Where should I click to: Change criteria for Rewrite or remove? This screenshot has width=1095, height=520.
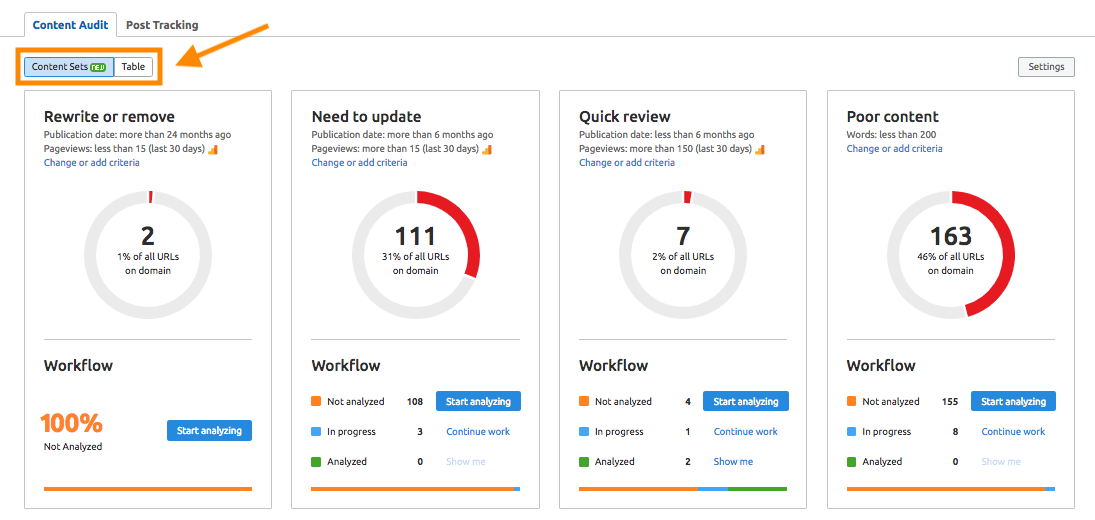[92, 162]
